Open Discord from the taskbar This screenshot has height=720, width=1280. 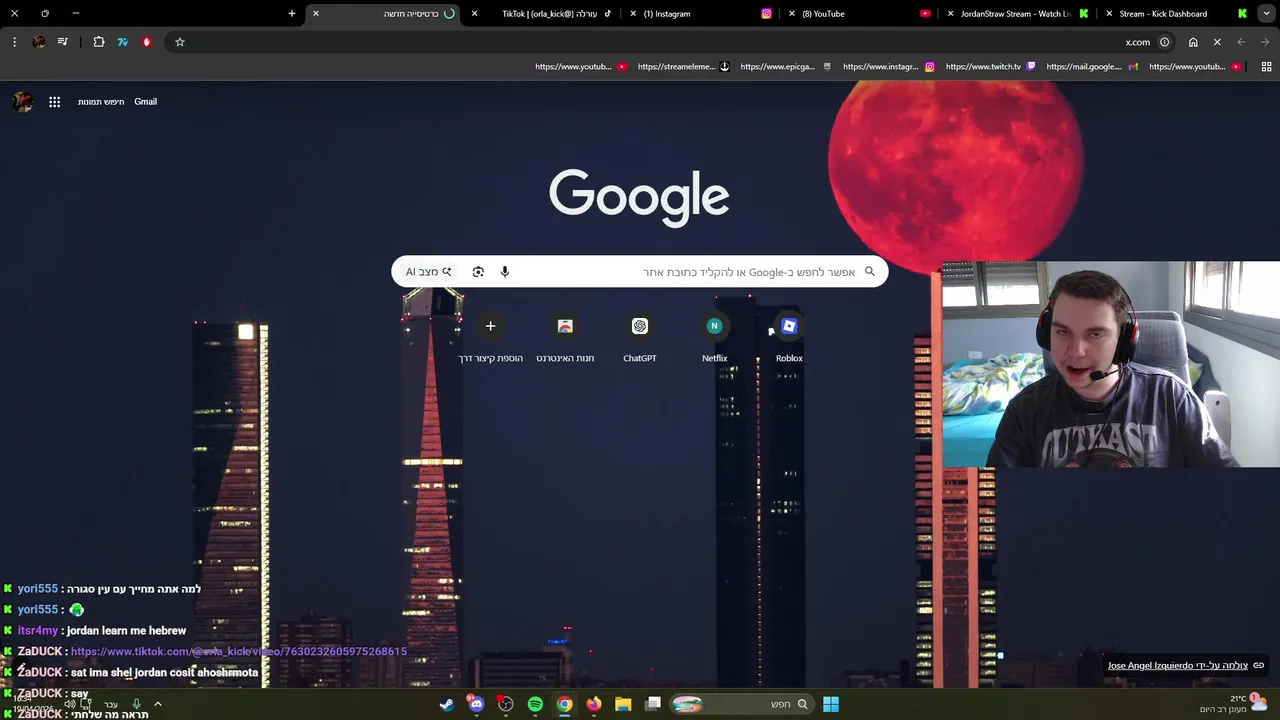point(476,704)
